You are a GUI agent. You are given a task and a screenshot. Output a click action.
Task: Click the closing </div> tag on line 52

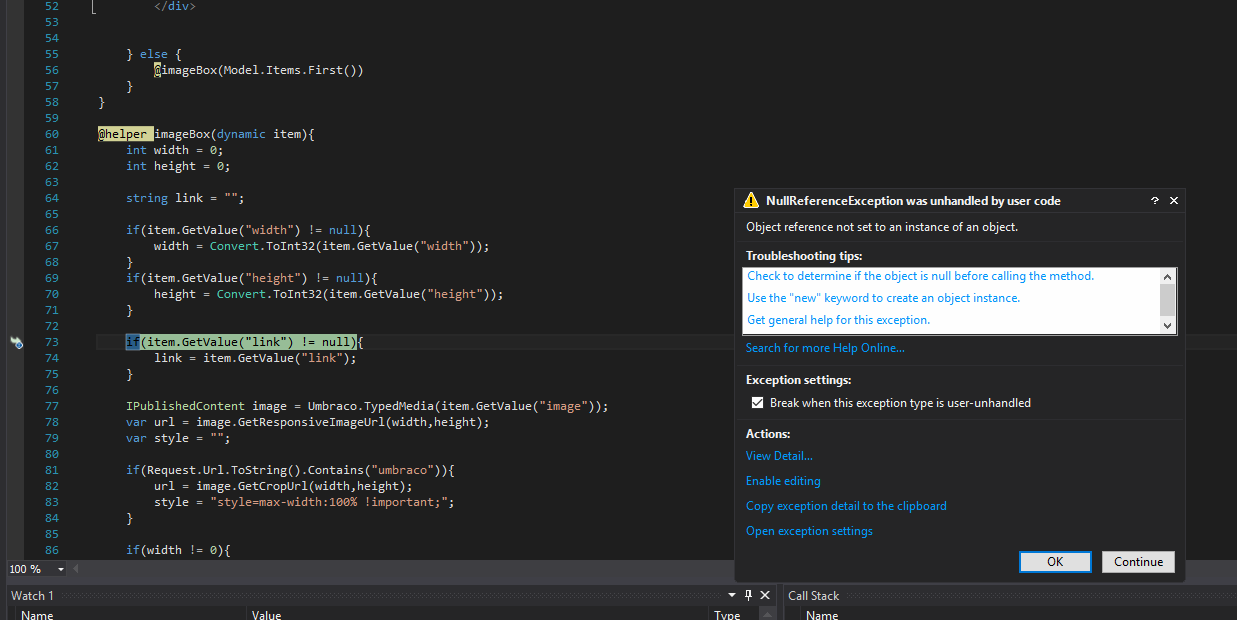tap(175, 6)
